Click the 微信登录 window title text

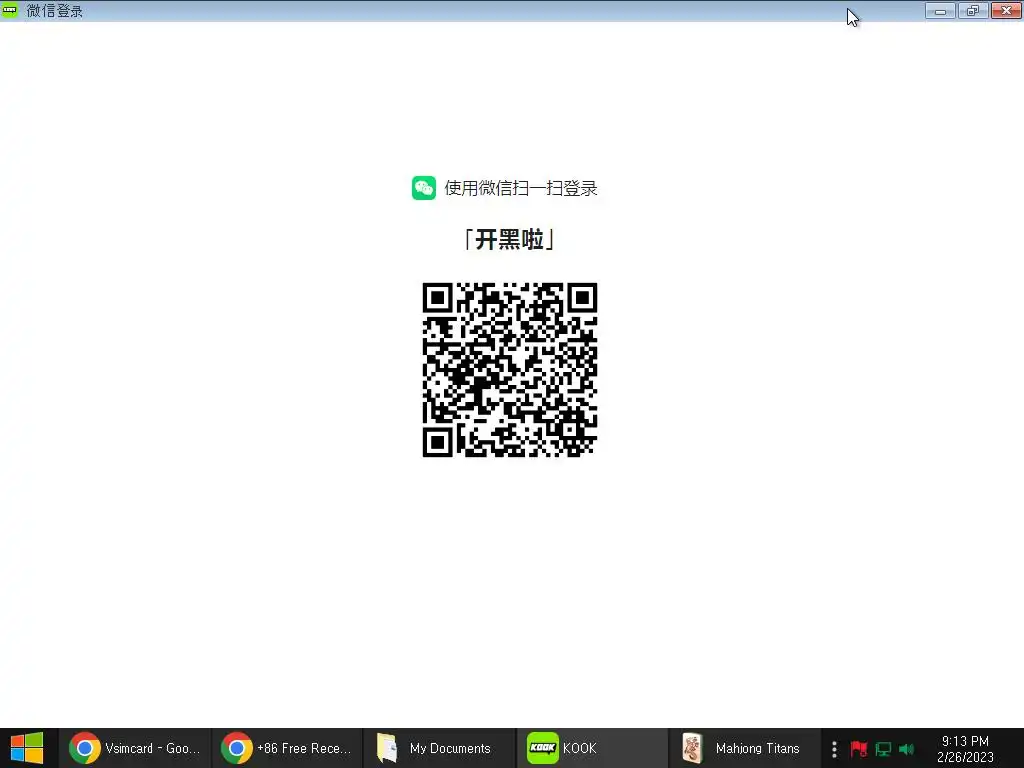click(x=55, y=10)
